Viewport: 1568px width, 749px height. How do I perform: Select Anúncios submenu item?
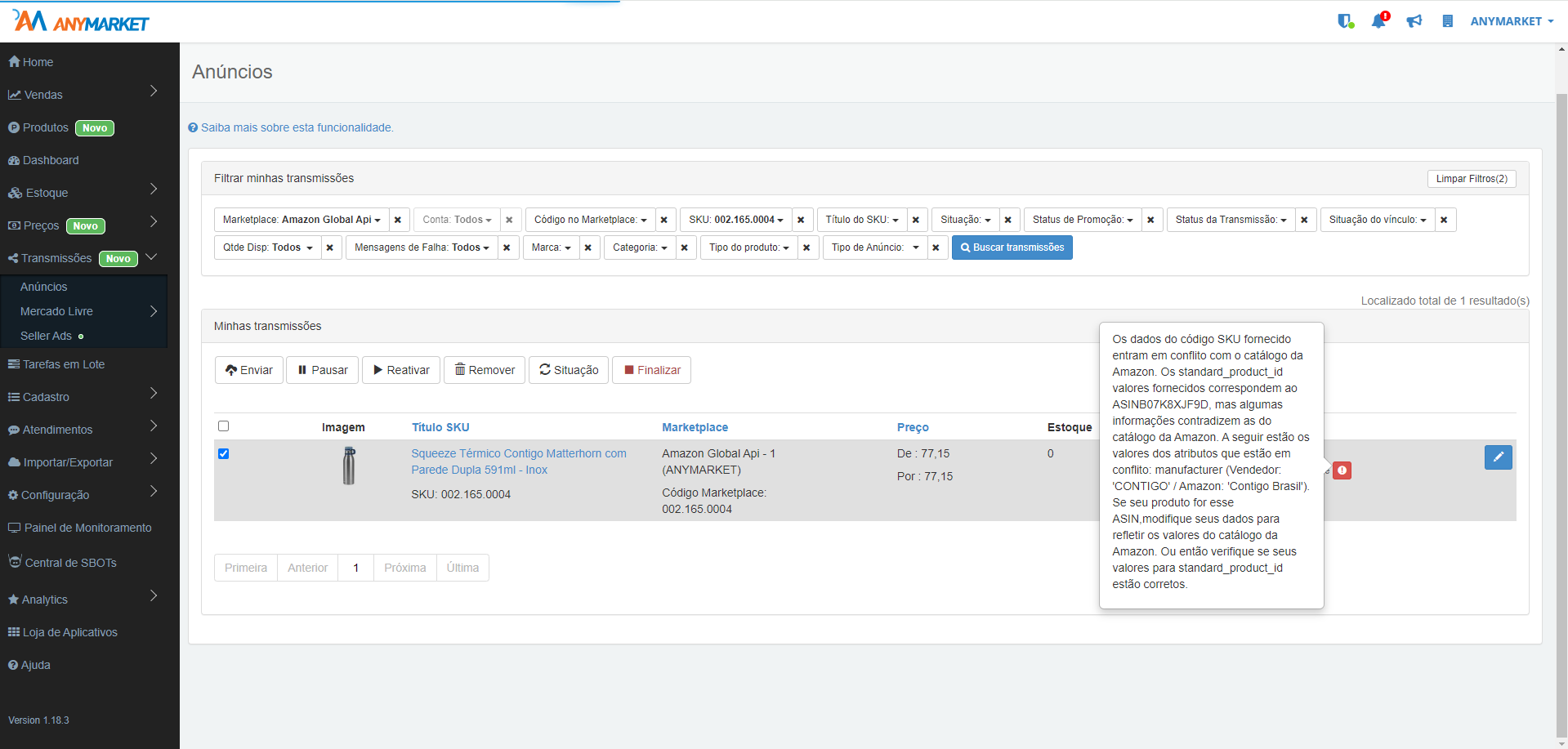(44, 287)
